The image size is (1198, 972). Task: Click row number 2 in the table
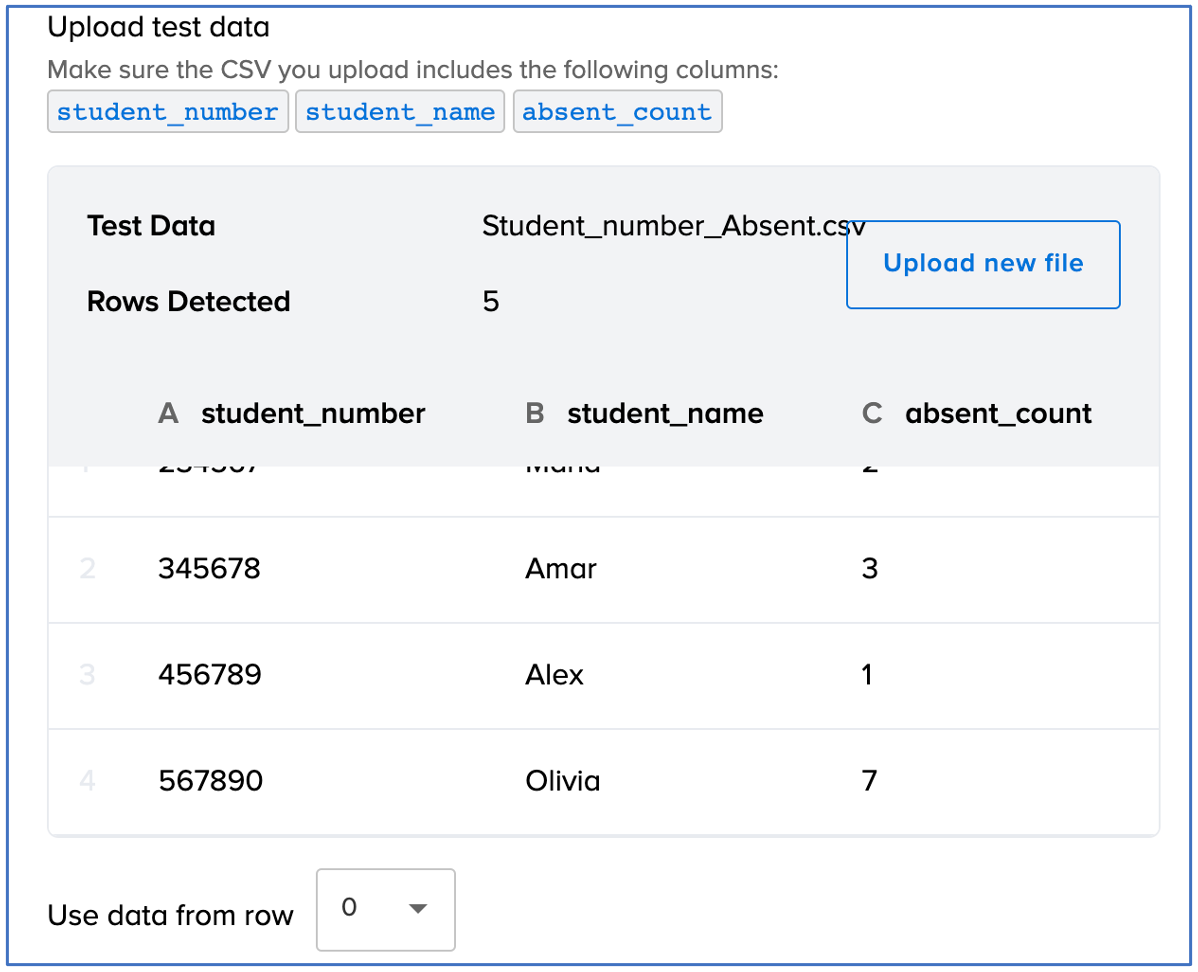(87, 569)
